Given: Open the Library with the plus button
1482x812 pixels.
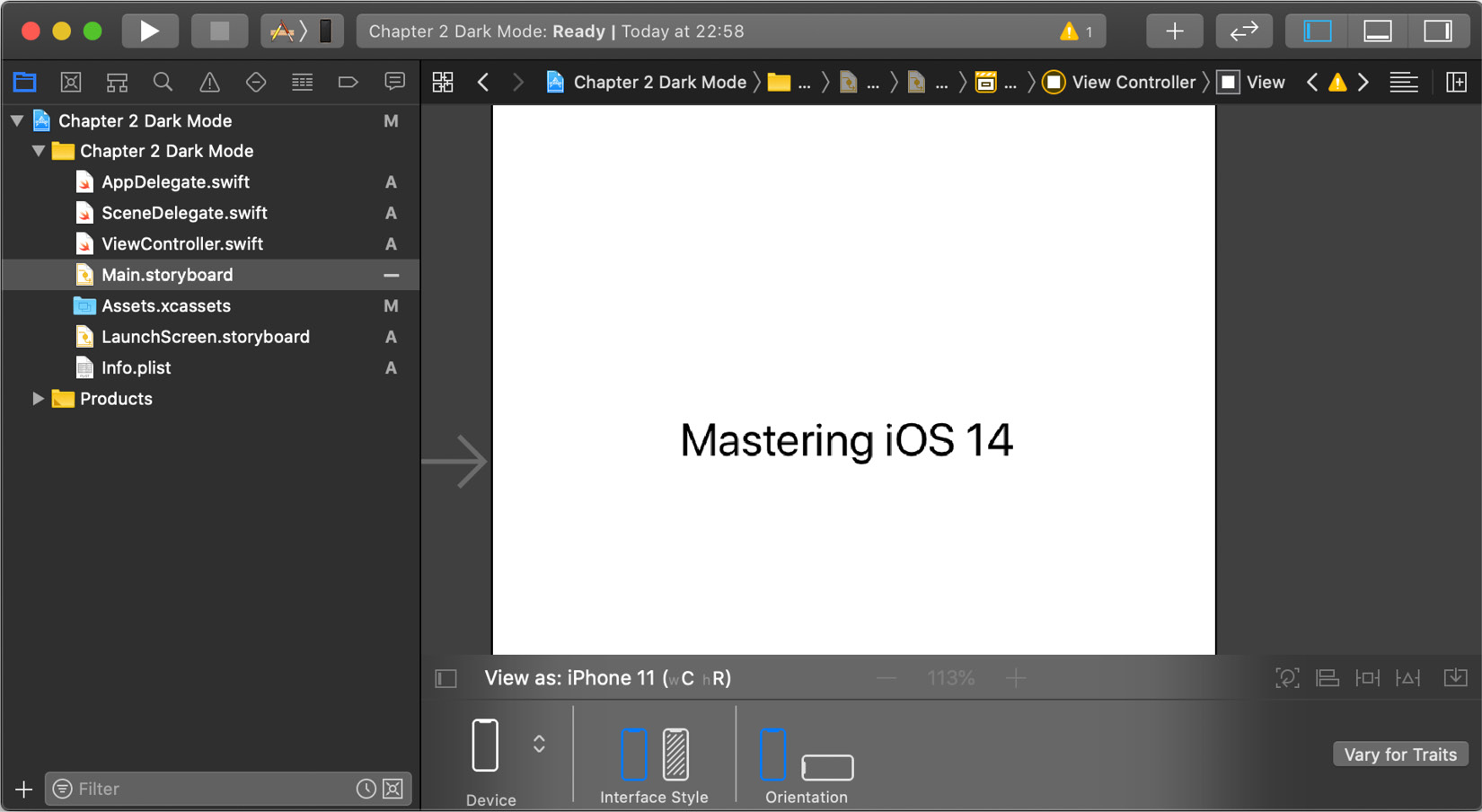Looking at the screenshot, I should point(1175,31).
